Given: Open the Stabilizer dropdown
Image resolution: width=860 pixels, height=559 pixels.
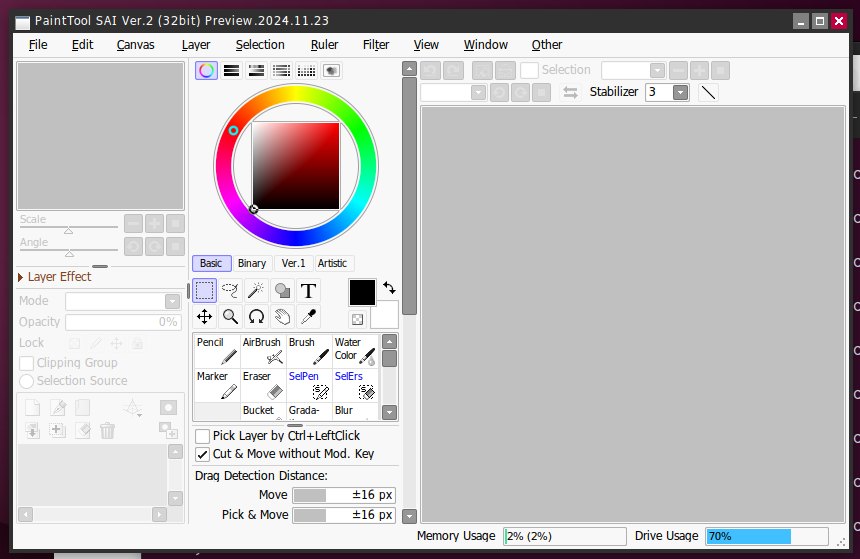Looking at the screenshot, I should coord(681,92).
